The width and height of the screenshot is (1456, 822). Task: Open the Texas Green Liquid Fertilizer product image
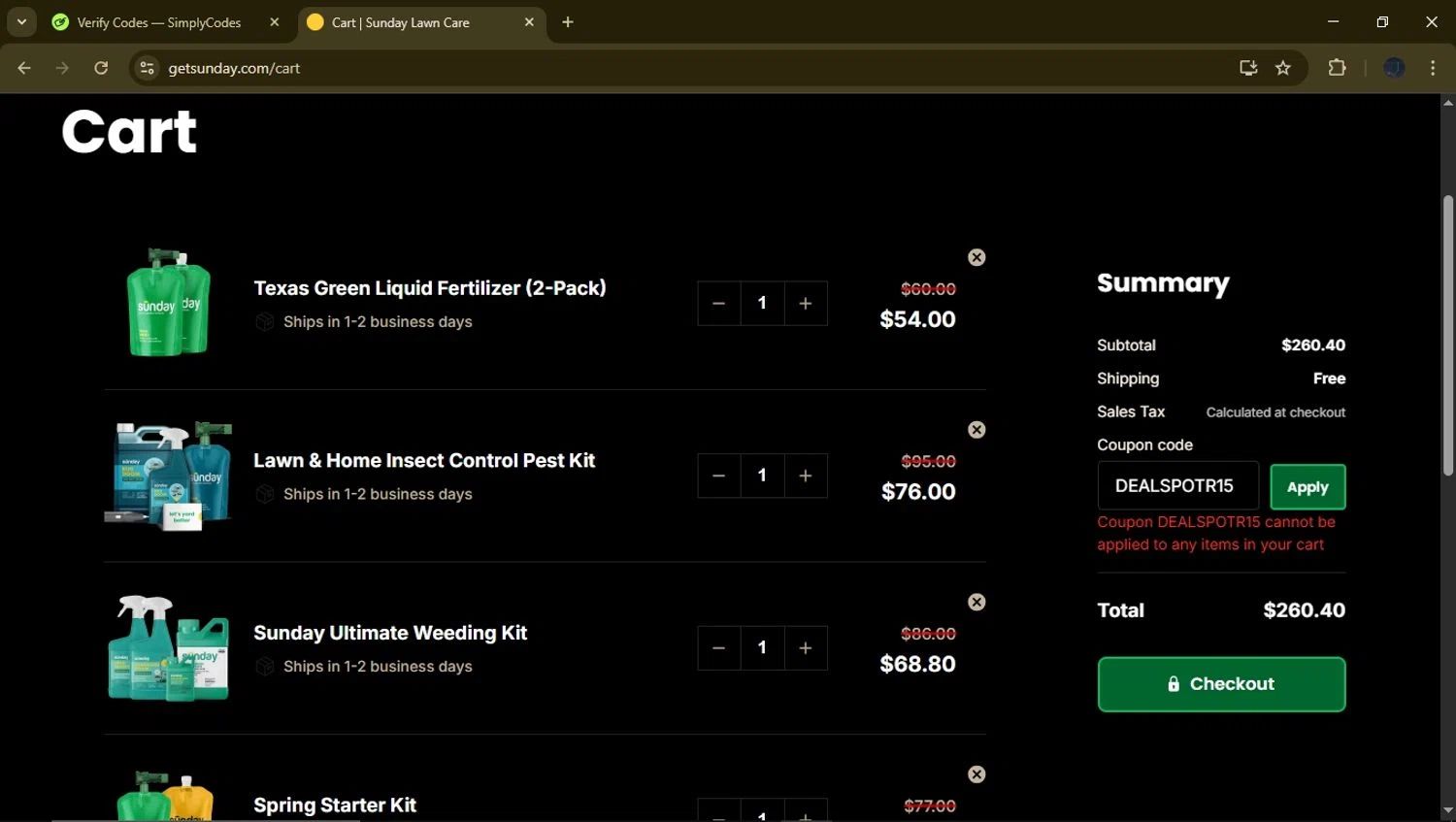[x=169, y=303]
